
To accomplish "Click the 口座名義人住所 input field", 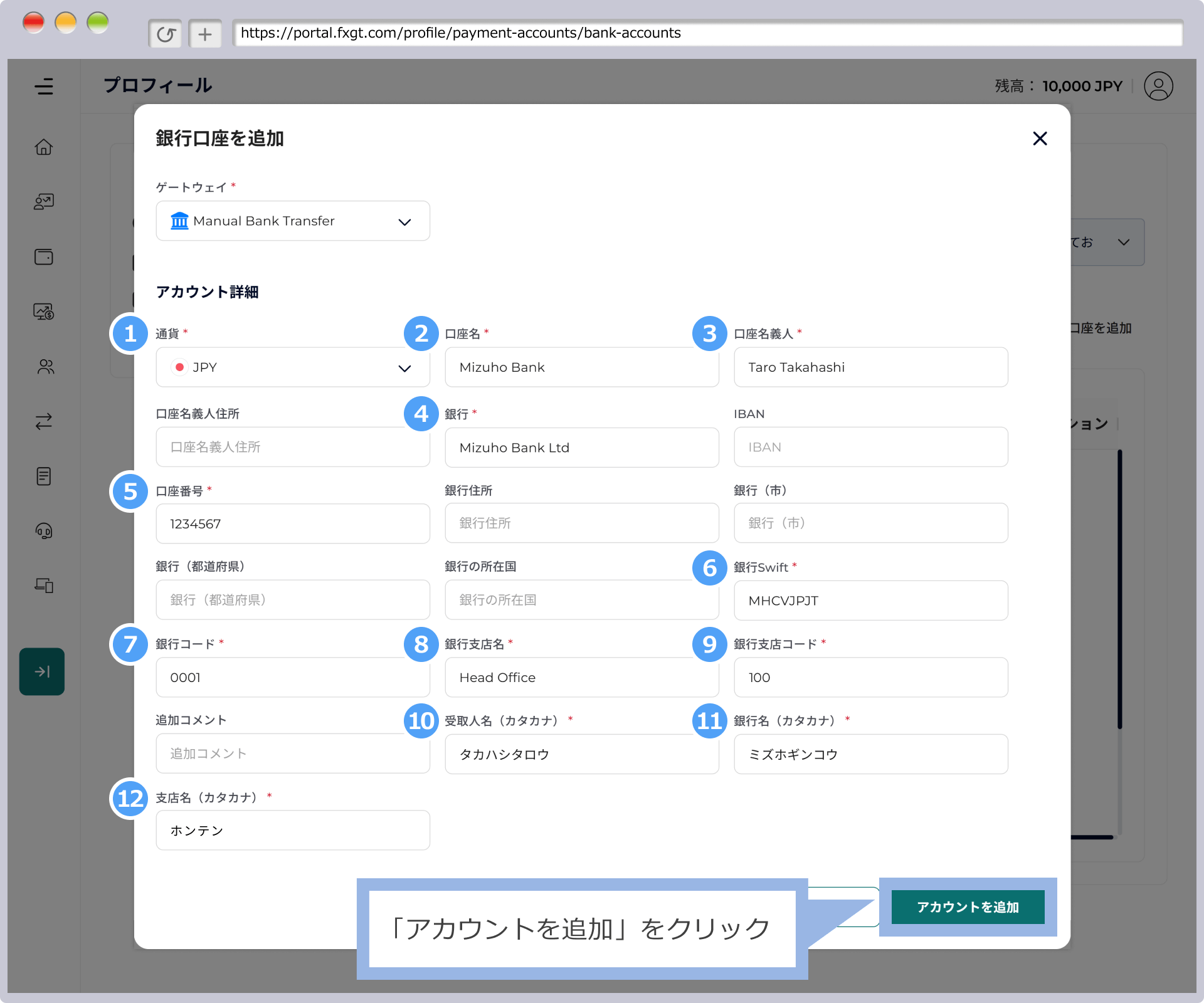I will [292, 447].
